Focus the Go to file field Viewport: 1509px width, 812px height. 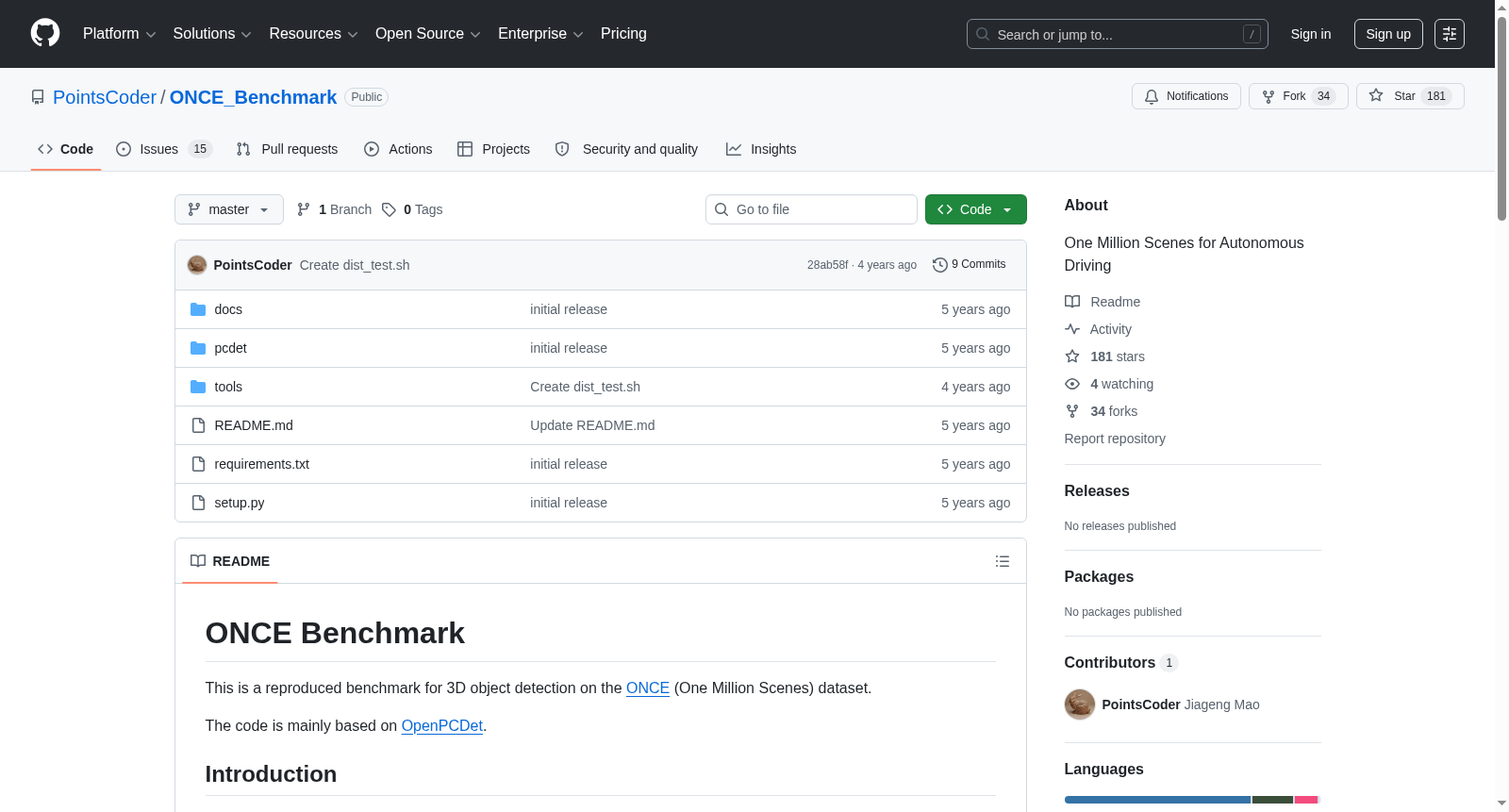(x=811, y=209)
